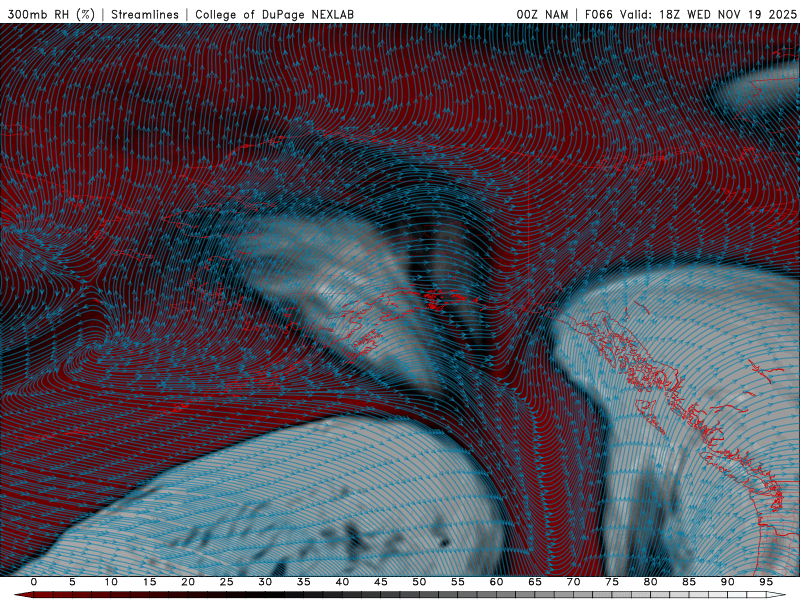Click the colorbar label "60"
The width and height of the screenshot is (800, 600).
click(496, 582)
